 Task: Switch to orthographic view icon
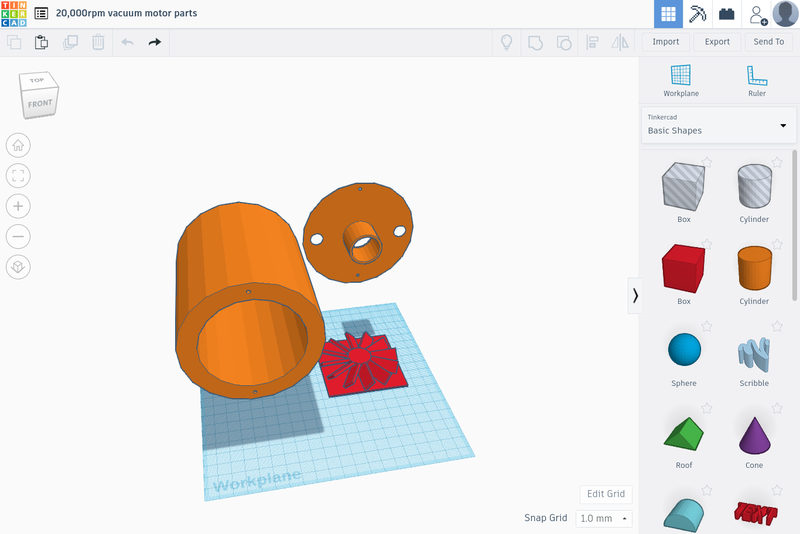(18, 267)
